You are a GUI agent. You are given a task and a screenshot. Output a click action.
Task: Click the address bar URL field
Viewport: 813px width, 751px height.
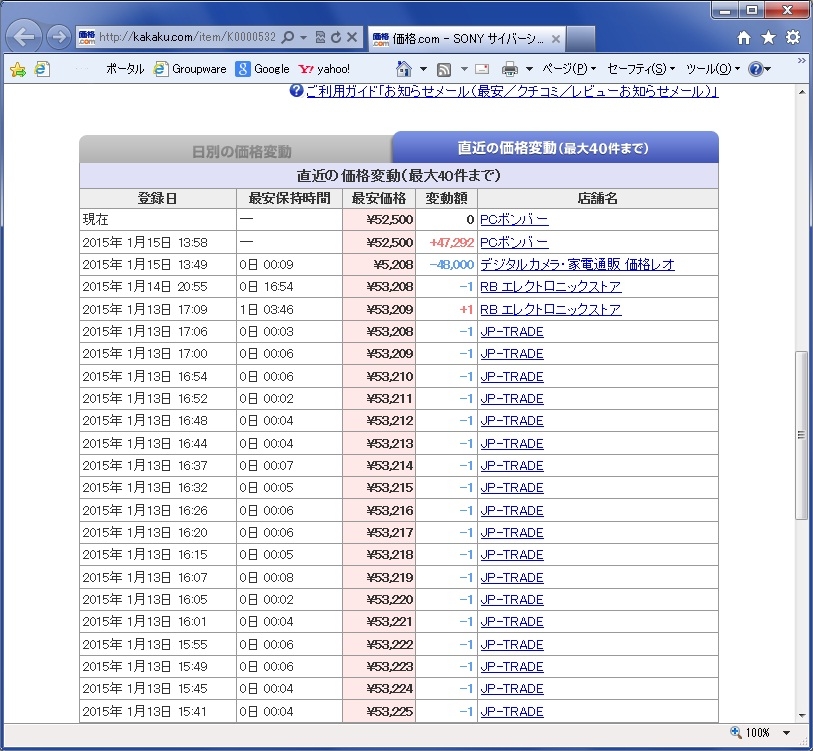coord(187,37)
